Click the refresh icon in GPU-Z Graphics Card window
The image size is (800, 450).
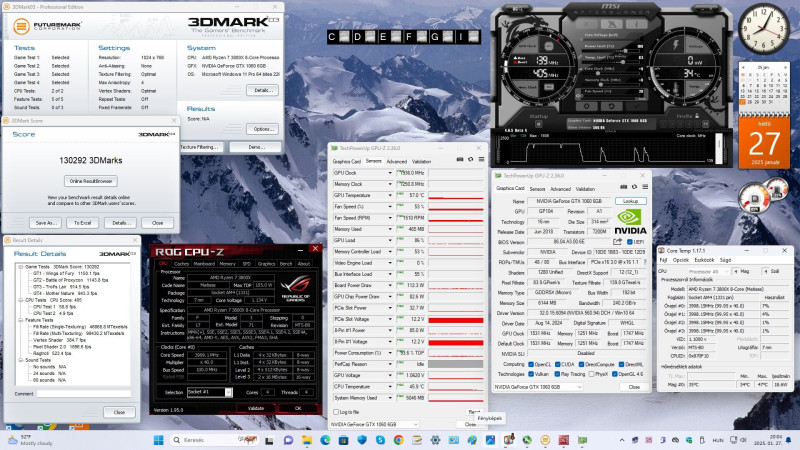coord(634,187)
